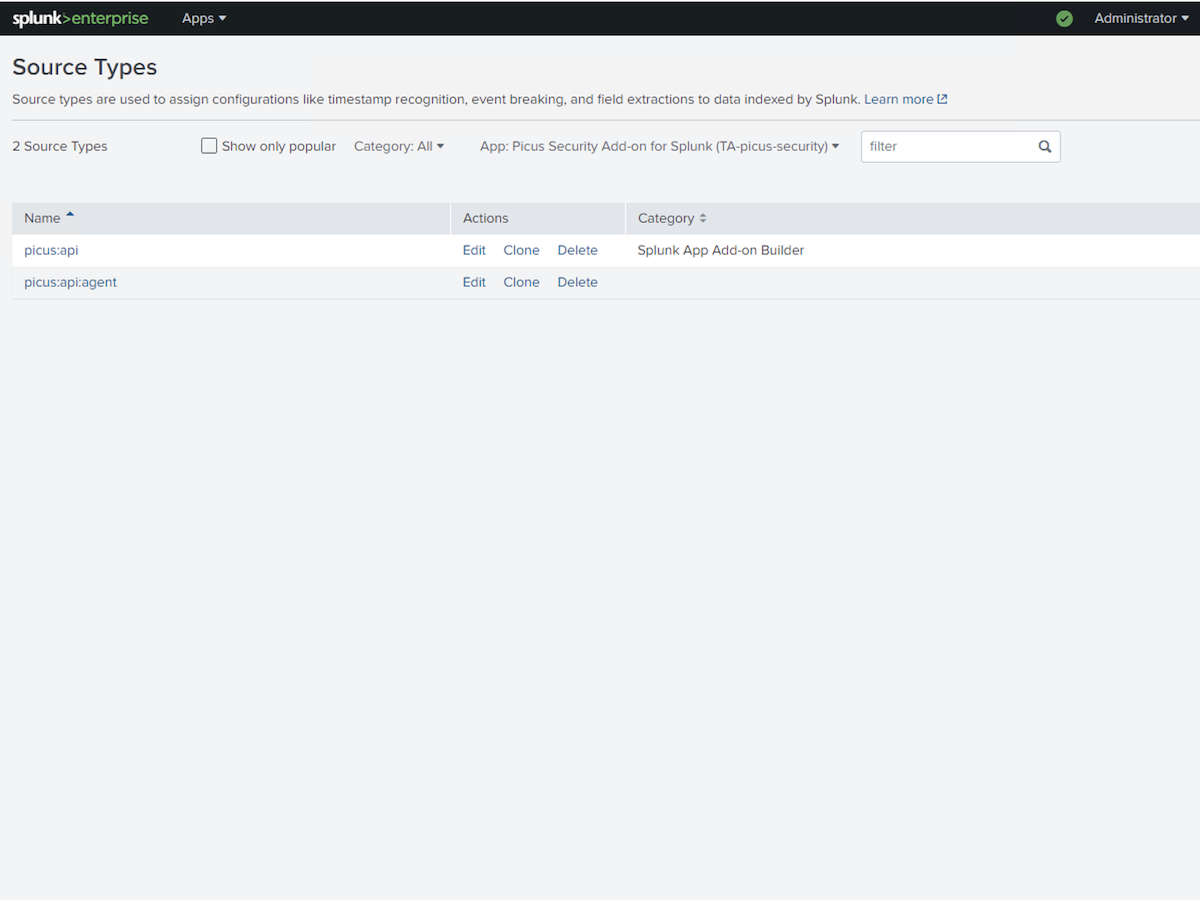
Task: Click the search magnifier icon in filter box
Action: [x=1045, y=146]
